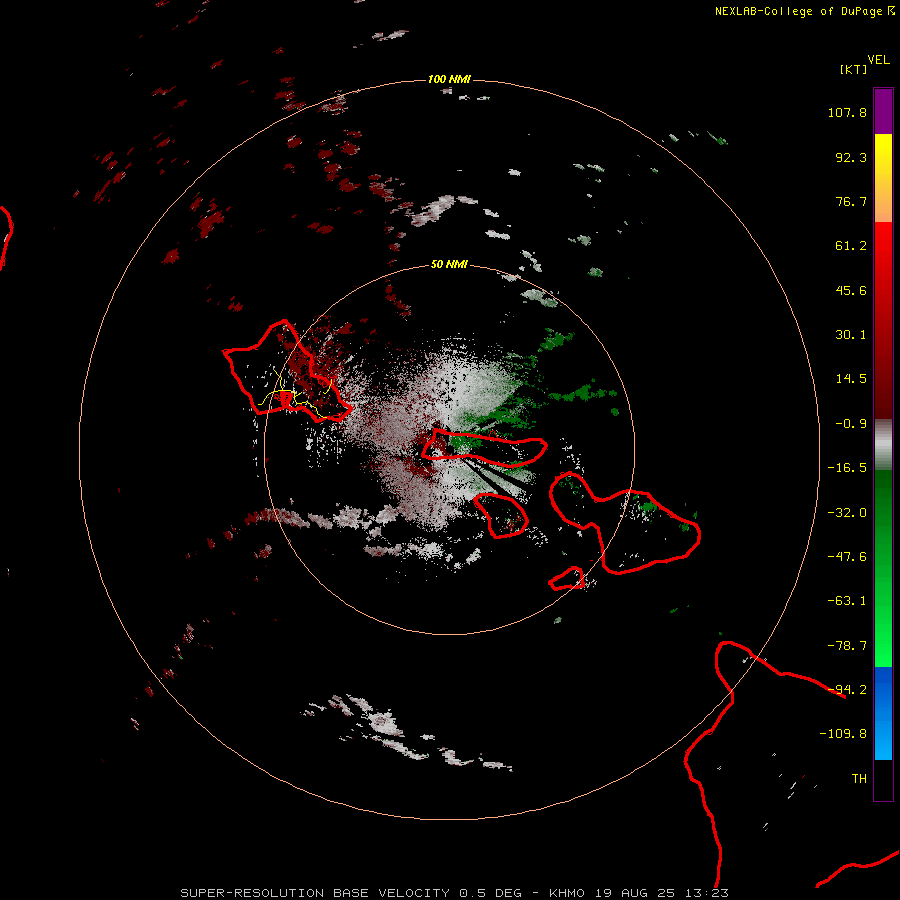900x900 pixels.
Task: Click the KHMO station identifier in caption
Action: pos(568,893)
